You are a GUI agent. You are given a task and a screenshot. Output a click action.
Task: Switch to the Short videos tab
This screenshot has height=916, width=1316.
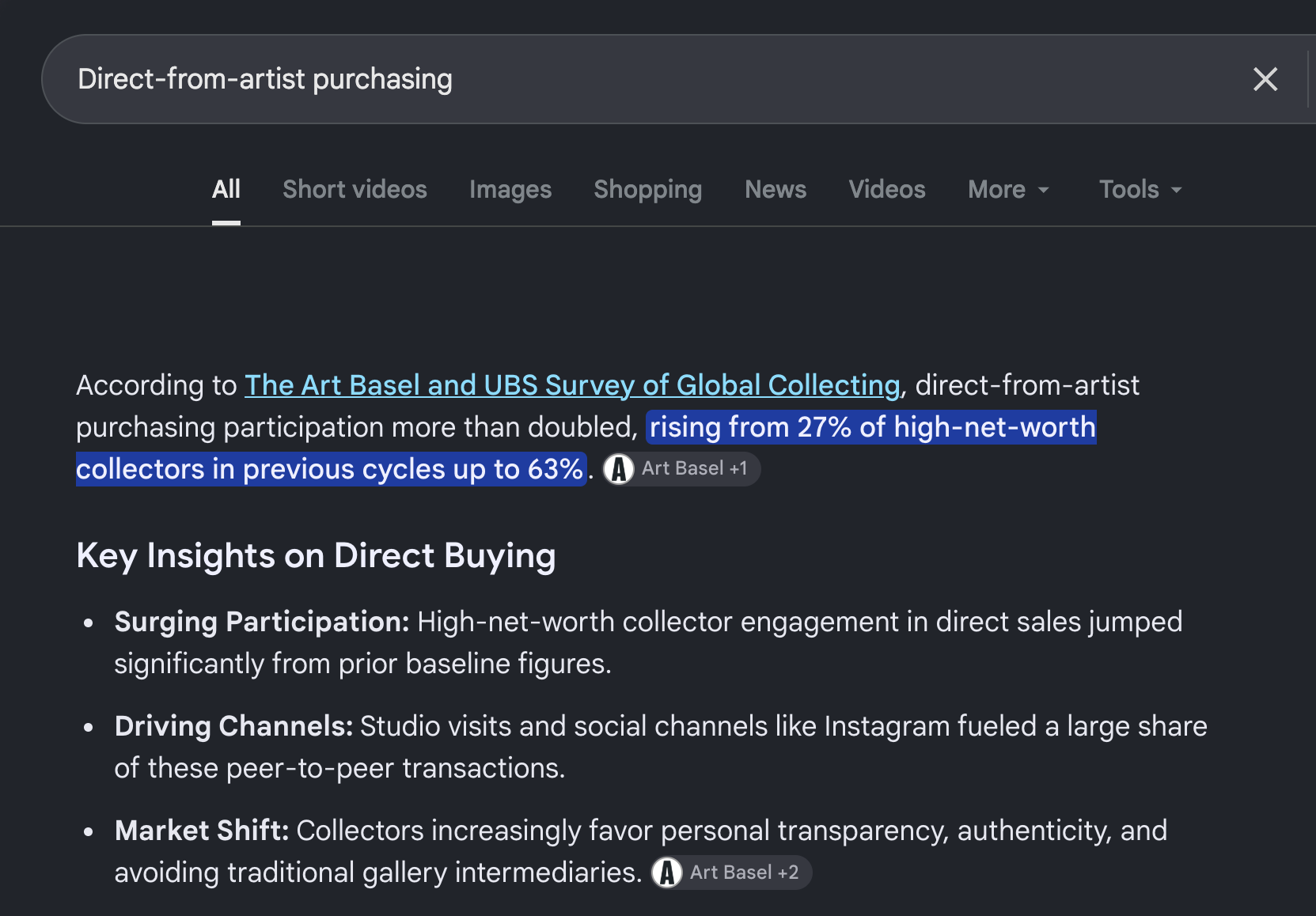(x=355, y=189)
